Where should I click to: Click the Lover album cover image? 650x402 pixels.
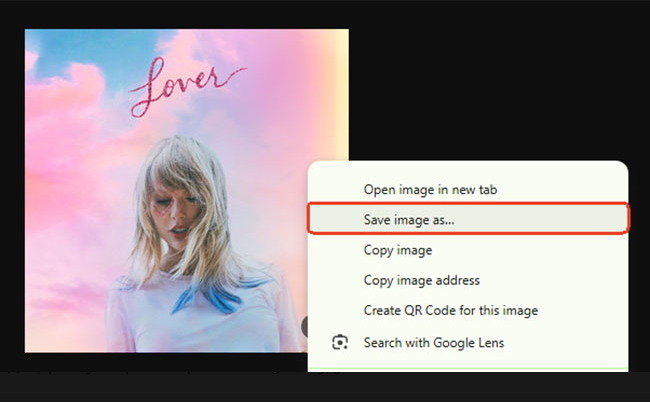click(x=187, y=191)
